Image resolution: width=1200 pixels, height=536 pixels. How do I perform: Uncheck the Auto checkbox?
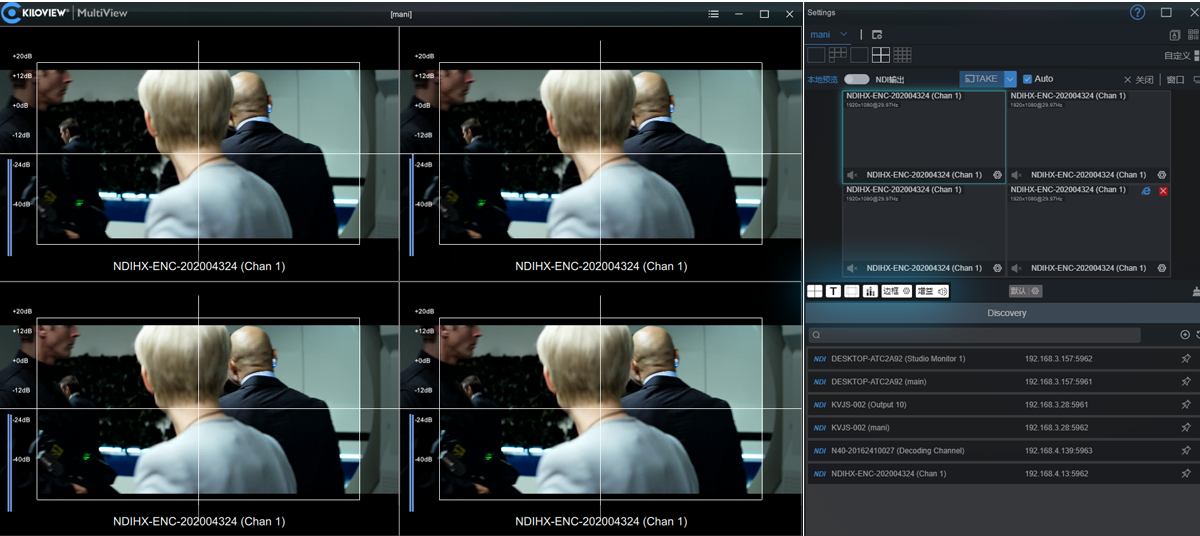point(1027,79)
